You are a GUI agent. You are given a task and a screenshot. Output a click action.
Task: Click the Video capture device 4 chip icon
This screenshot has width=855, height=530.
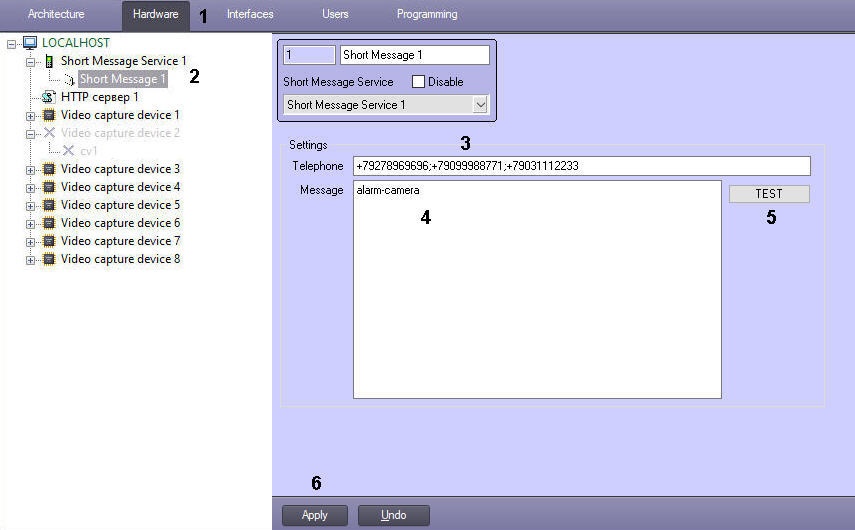(x=49, y=187)
